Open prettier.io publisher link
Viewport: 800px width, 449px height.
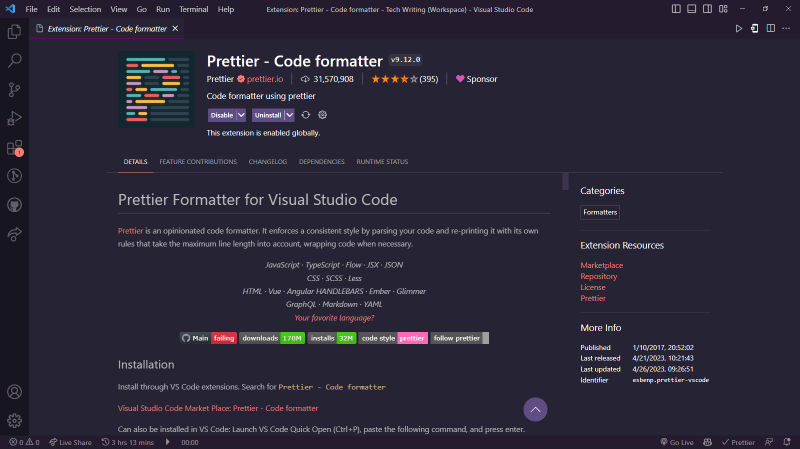[x=265, y=79]
